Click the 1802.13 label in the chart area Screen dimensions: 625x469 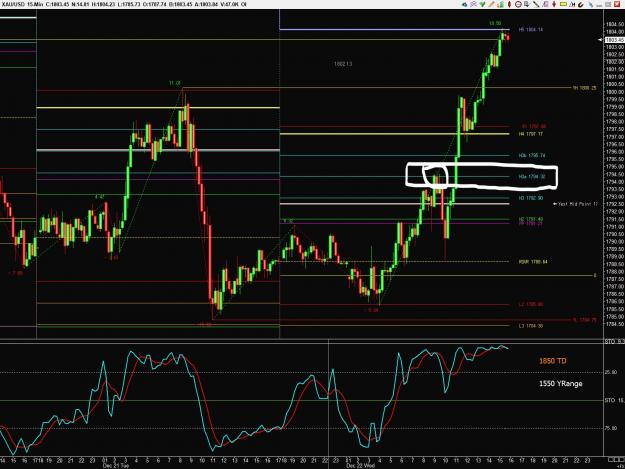point(343,64)
